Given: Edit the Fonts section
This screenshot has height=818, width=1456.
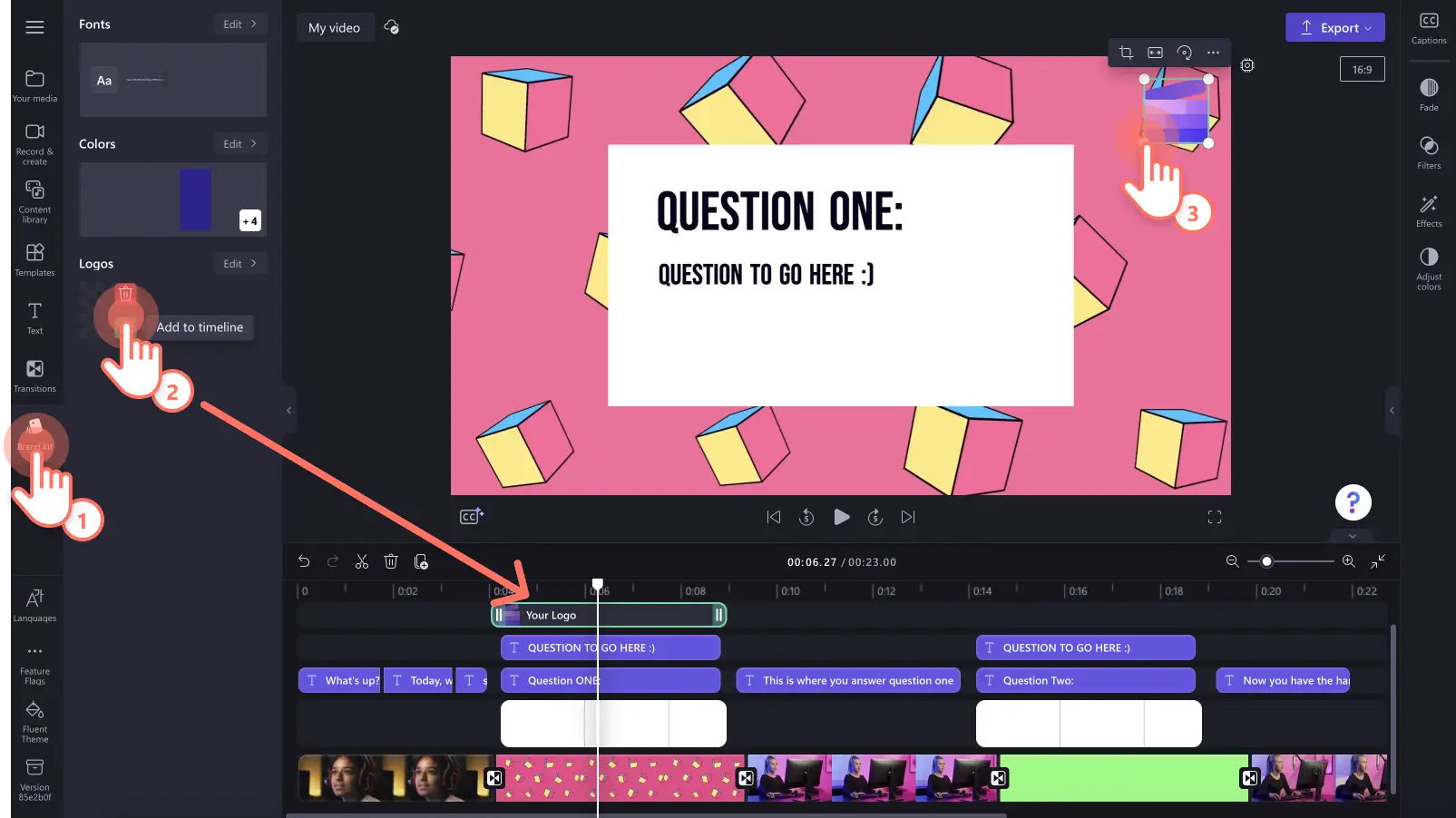Looking at the screenshot, I should pyautogui.click(x=239, y=24).
